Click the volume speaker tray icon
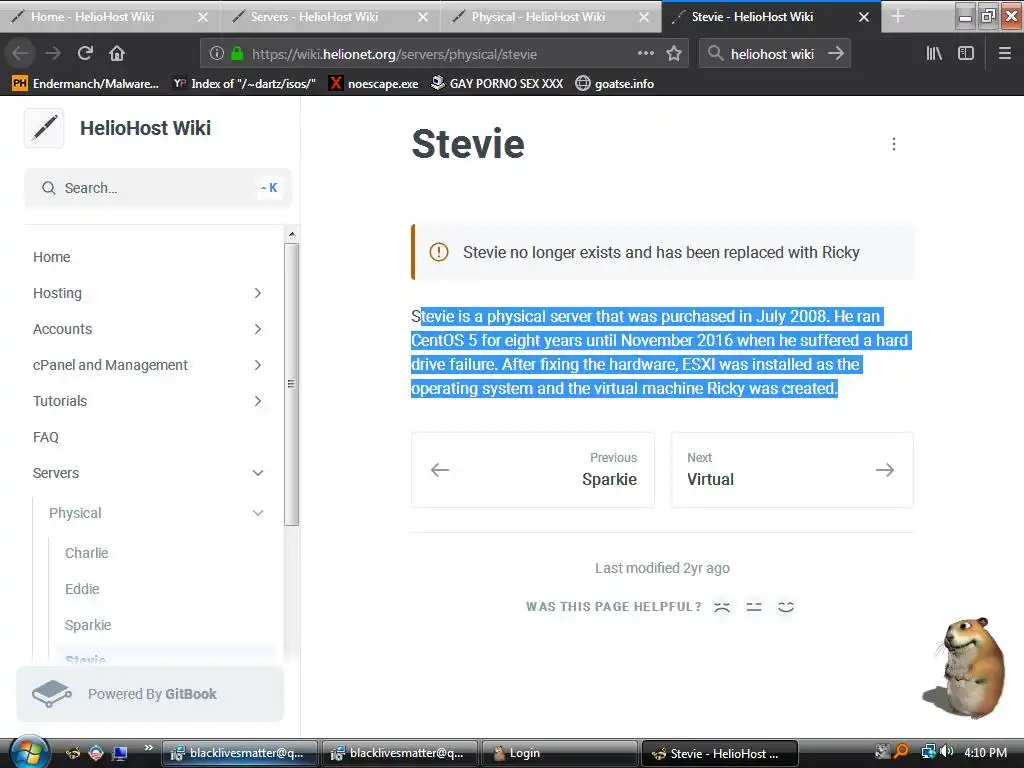This screenshot has width=1024, height=768. click(947, 752)
